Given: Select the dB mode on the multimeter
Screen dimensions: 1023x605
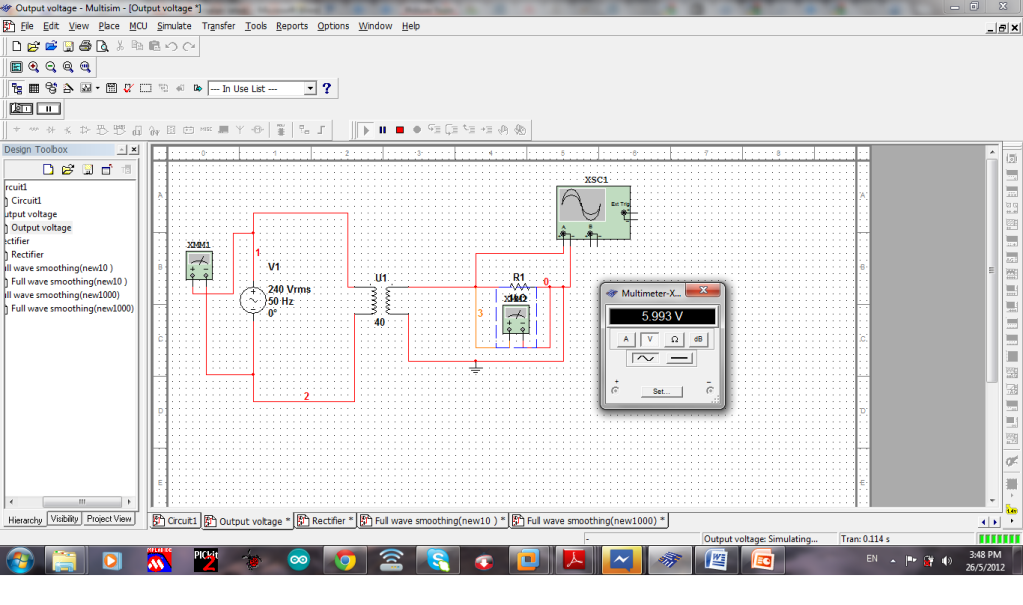Looking at the screenshot, I should click(x=698, y=339).
